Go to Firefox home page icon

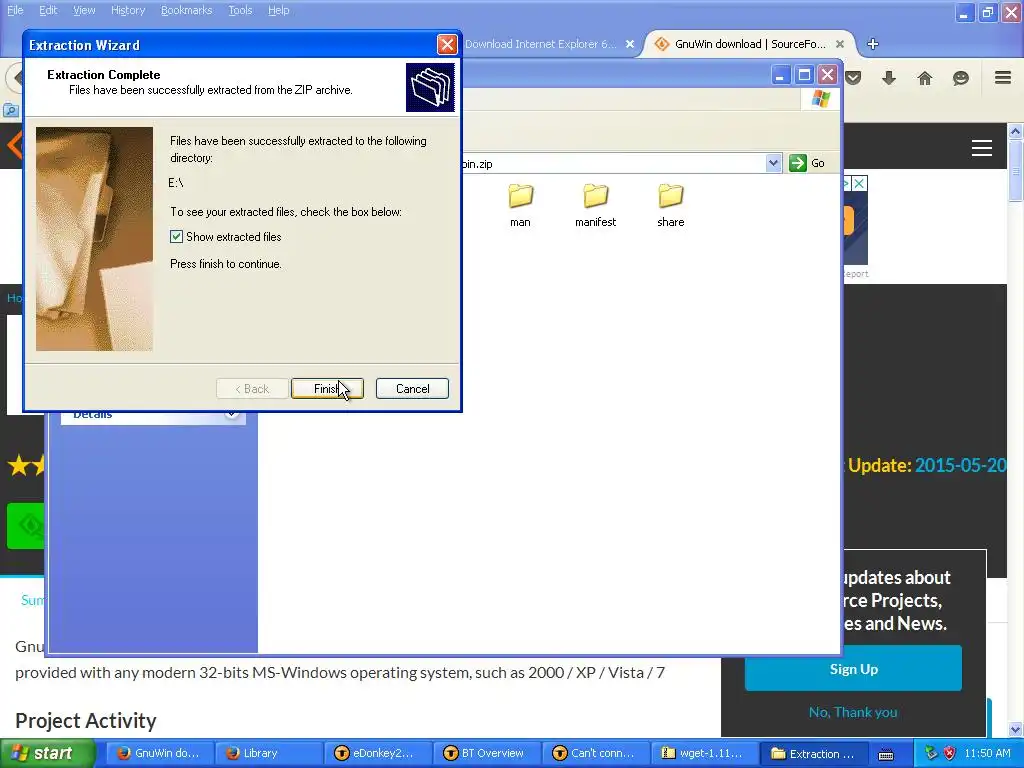click(x=925, y=78)
